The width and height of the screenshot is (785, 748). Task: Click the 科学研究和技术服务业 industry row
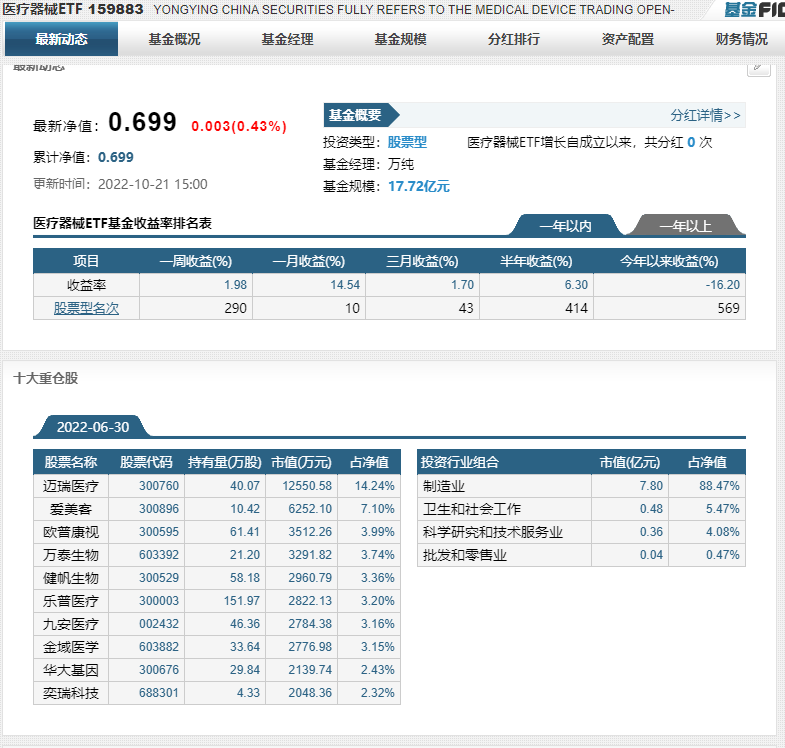tap(581, 532)
